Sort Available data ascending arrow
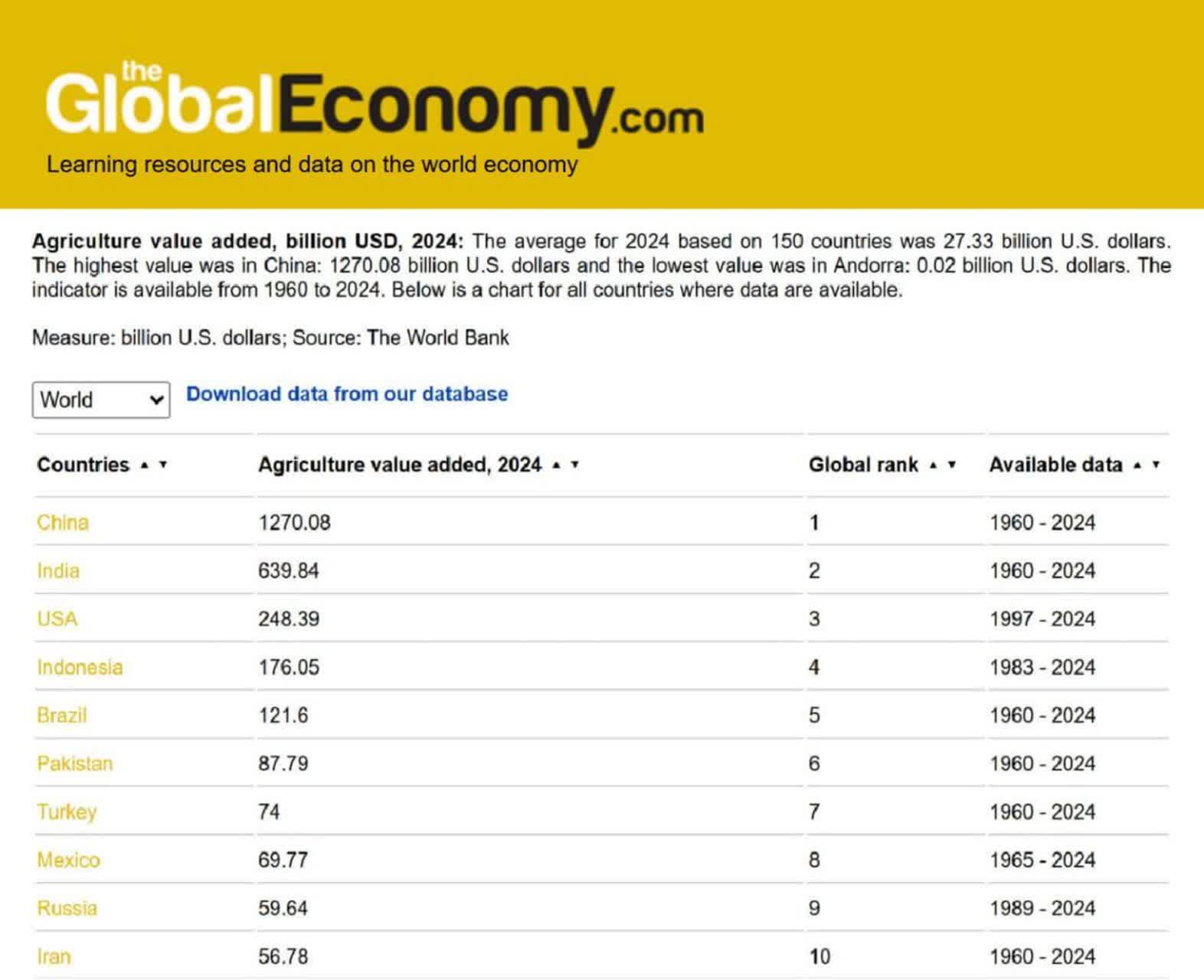The height and width of the screenshot is (980, 1204). pos(1137,465)
